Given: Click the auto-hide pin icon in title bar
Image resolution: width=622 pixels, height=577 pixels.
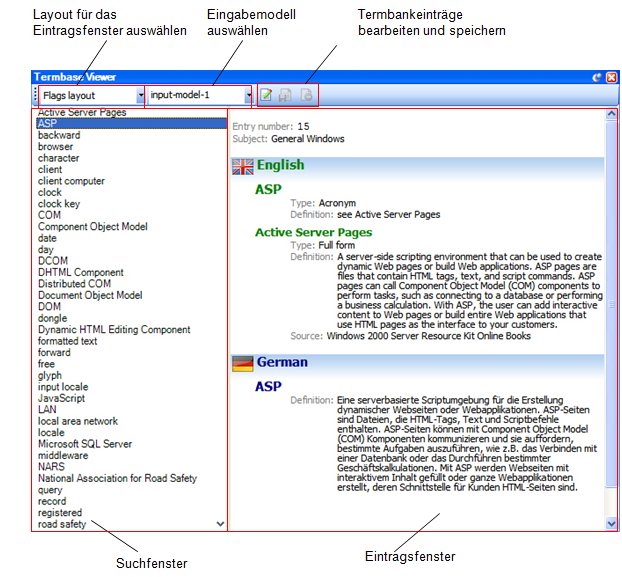Looking at the screenshot, I should click(597, 77).
